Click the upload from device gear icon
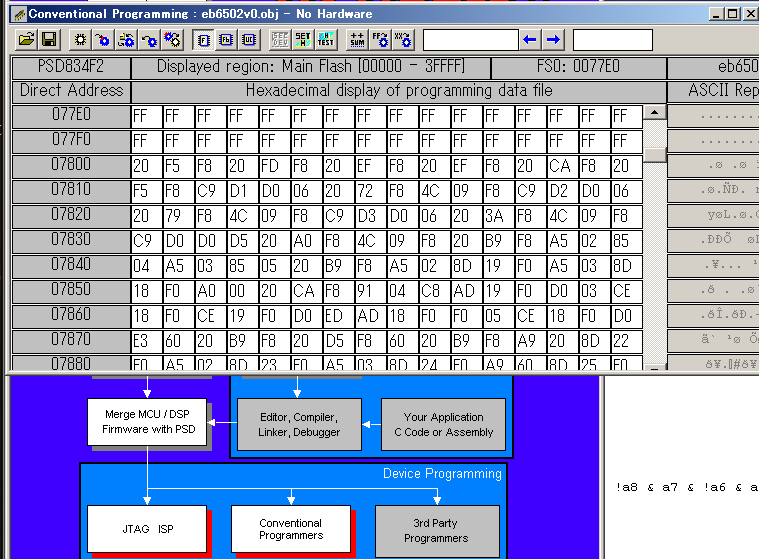The image size is (759, 559). pos(149,40)
